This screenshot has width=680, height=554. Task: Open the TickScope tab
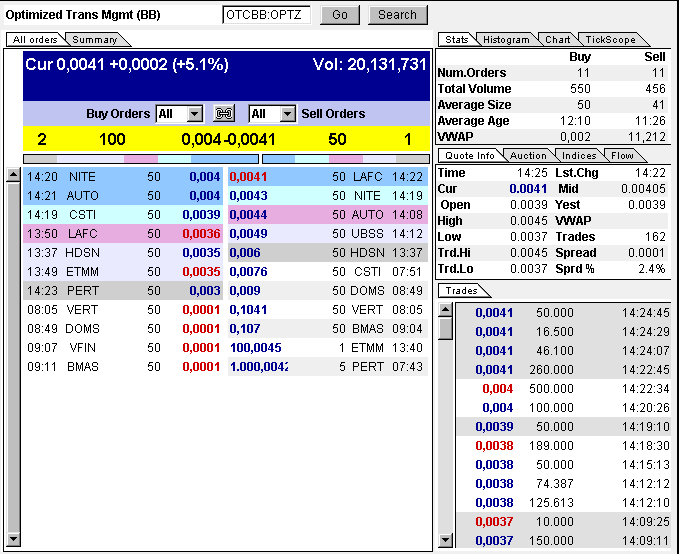pyautogui.click(x=608, y=40)
